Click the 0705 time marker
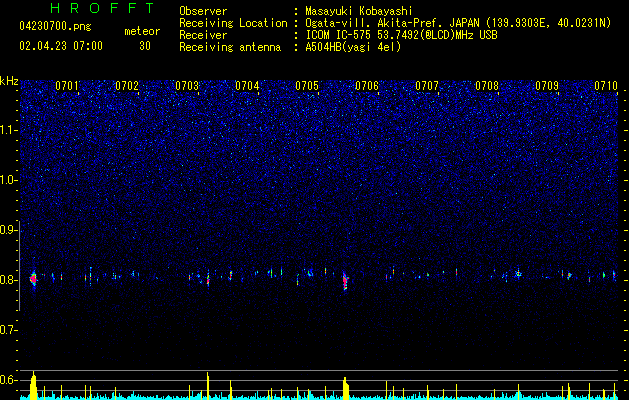 point(307,86)
